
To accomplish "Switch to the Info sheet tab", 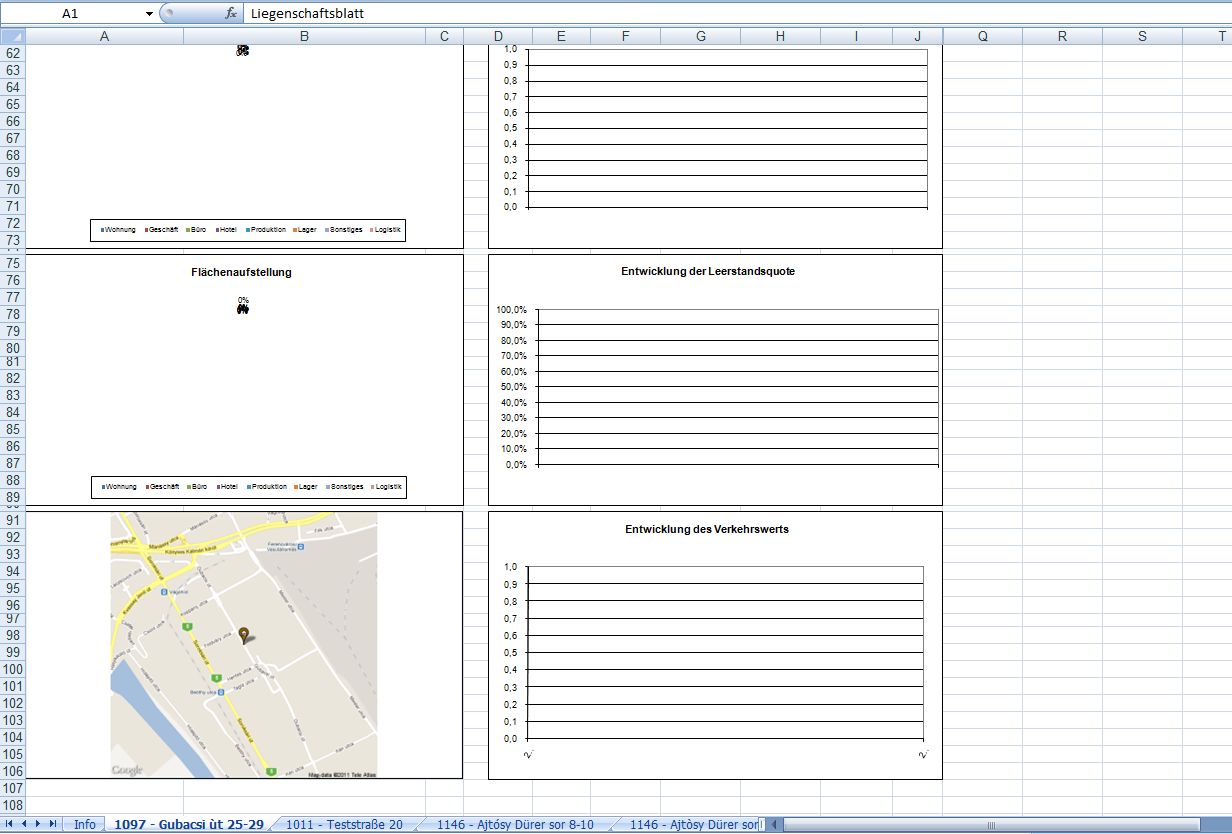I will pyautogui.click(x=85, y=824).
